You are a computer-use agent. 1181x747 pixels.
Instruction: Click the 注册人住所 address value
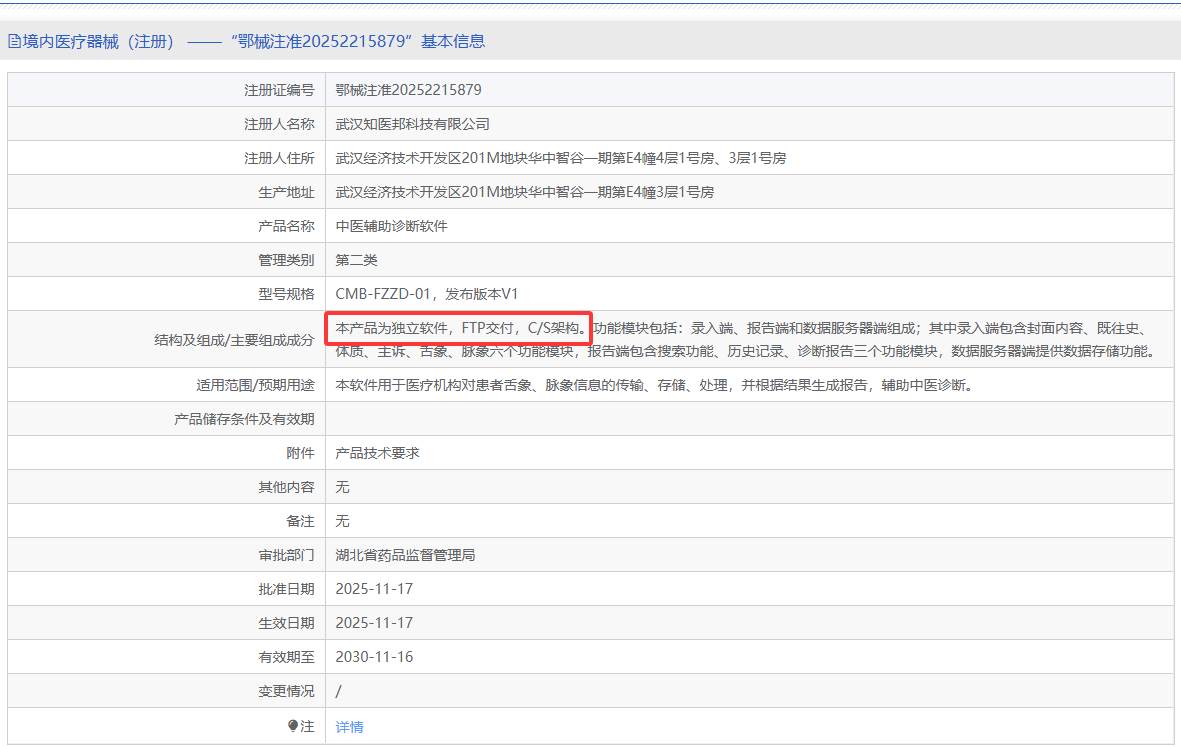click(560, 158)
